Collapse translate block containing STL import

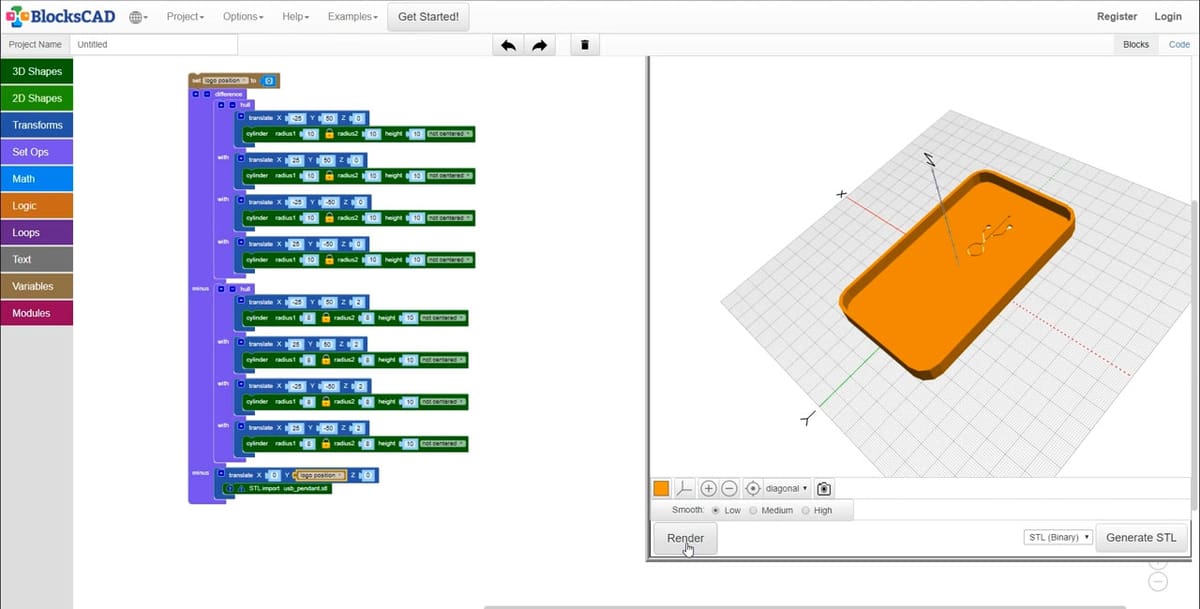[x=221, y=473]
